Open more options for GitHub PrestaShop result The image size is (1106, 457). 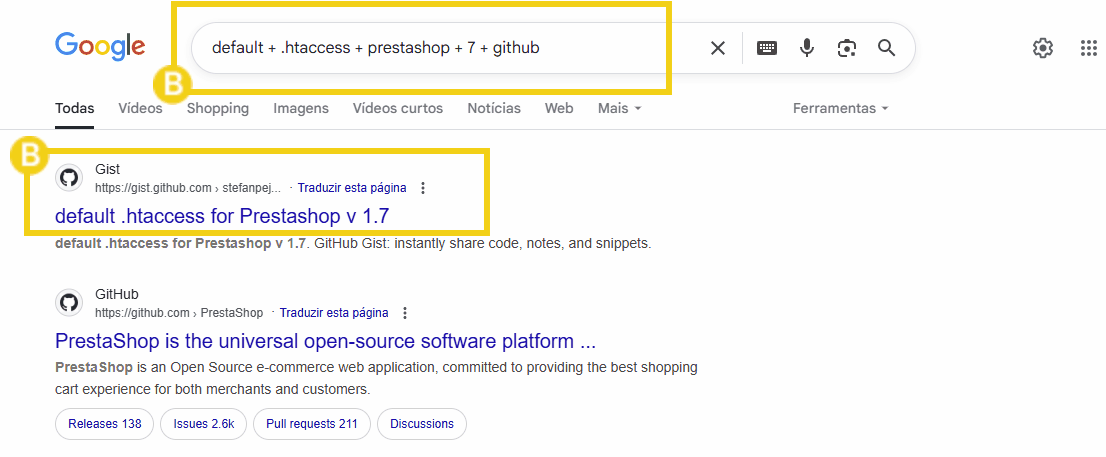pyautogui.click(x=405, y=313)
